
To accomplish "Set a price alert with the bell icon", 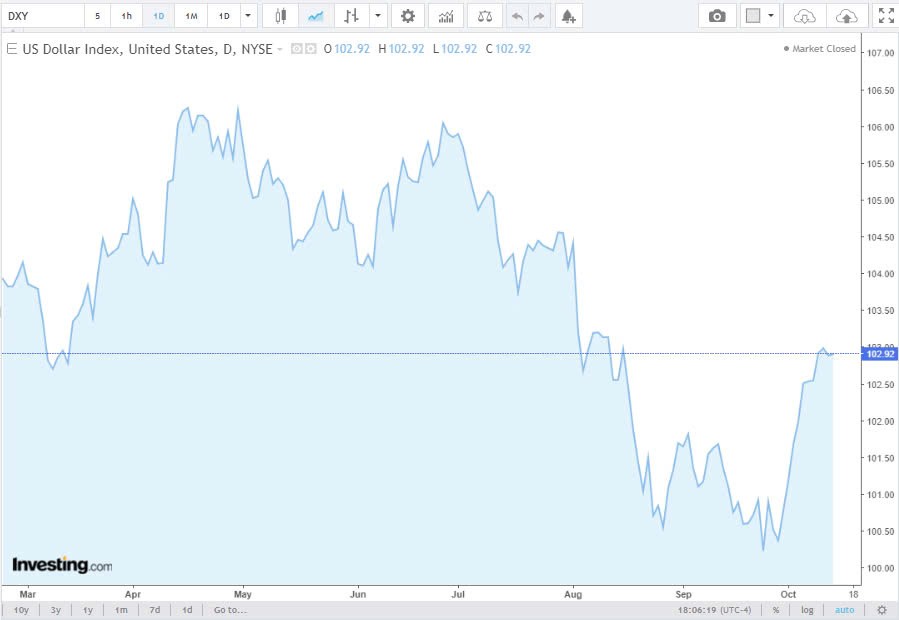I will click(x=568, y=15).
